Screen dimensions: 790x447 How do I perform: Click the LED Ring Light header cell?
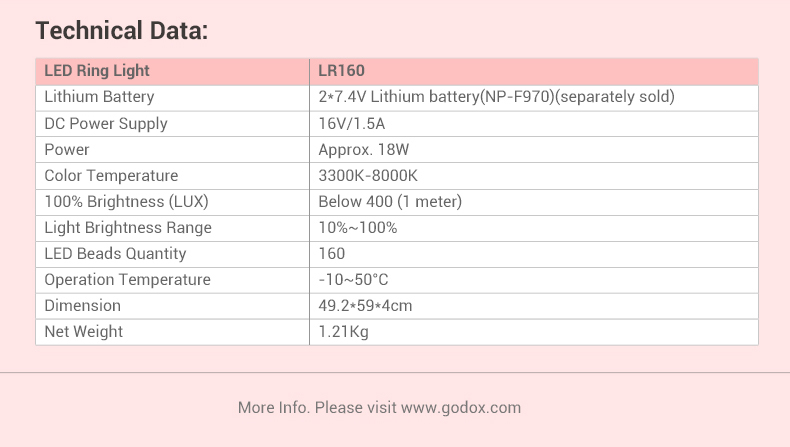(x=97, y=71)
